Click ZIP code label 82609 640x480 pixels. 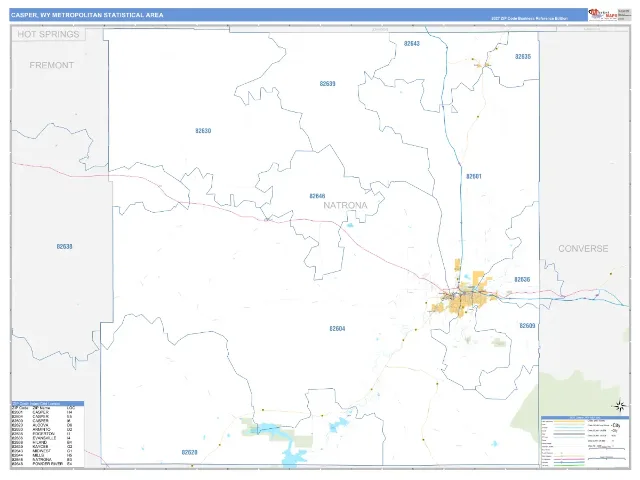tap(527, 326)
